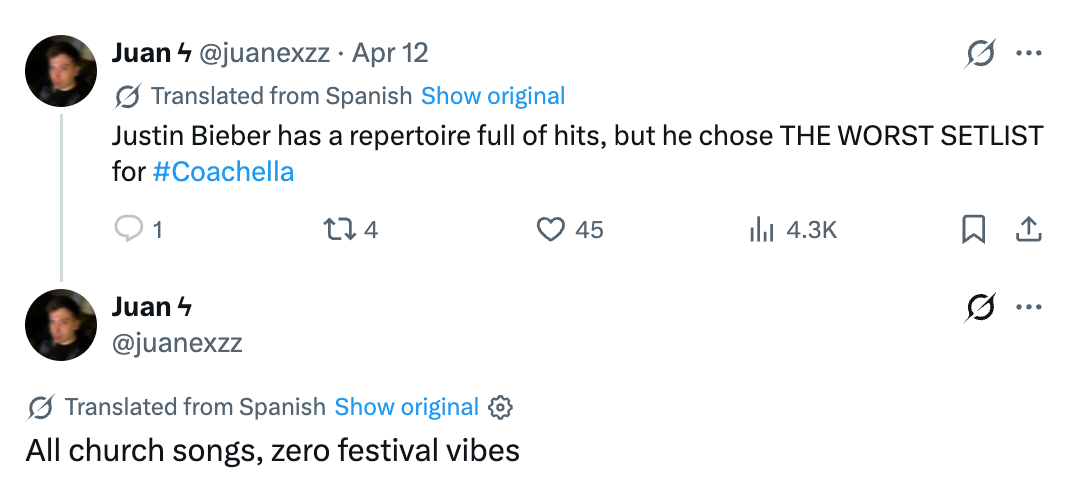The image size is (1074, 502).
Task: Open the #Coachella hashtag
Action: (224, 172)
